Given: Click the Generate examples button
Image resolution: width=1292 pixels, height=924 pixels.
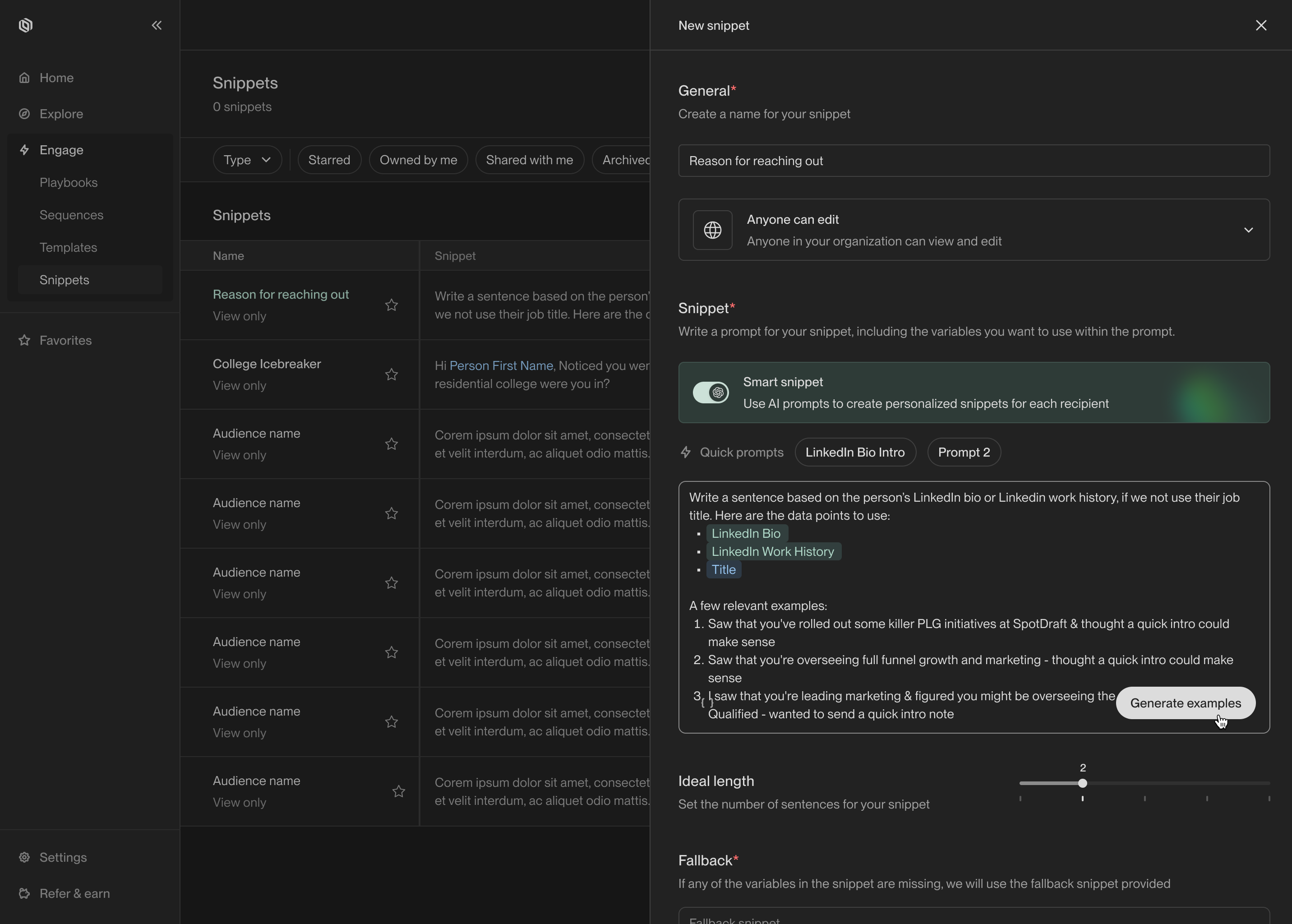Looking at the screenshot, I should click(x=1185, y=702).
